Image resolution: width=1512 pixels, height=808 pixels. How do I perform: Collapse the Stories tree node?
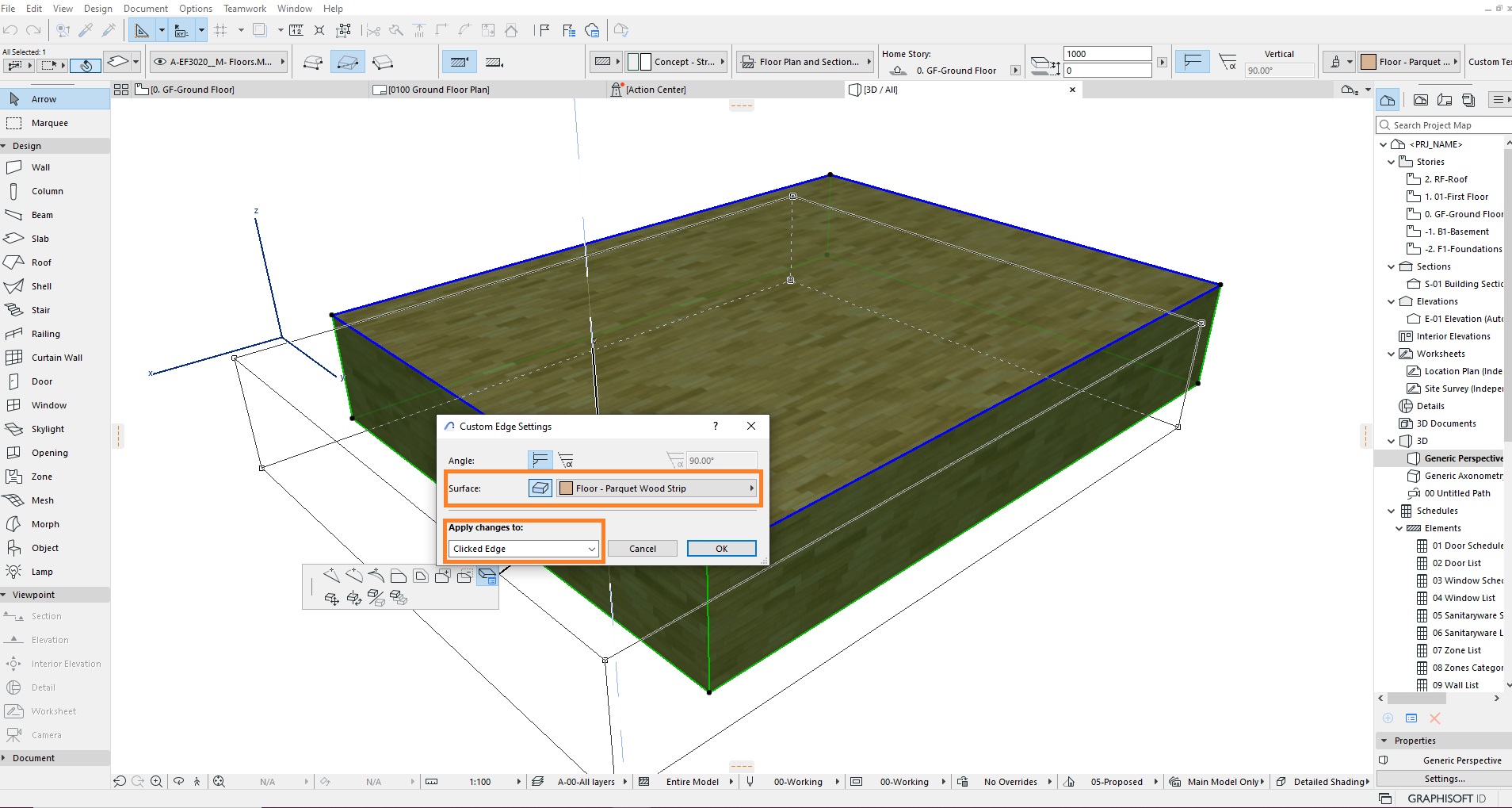tap(1391, 162)
